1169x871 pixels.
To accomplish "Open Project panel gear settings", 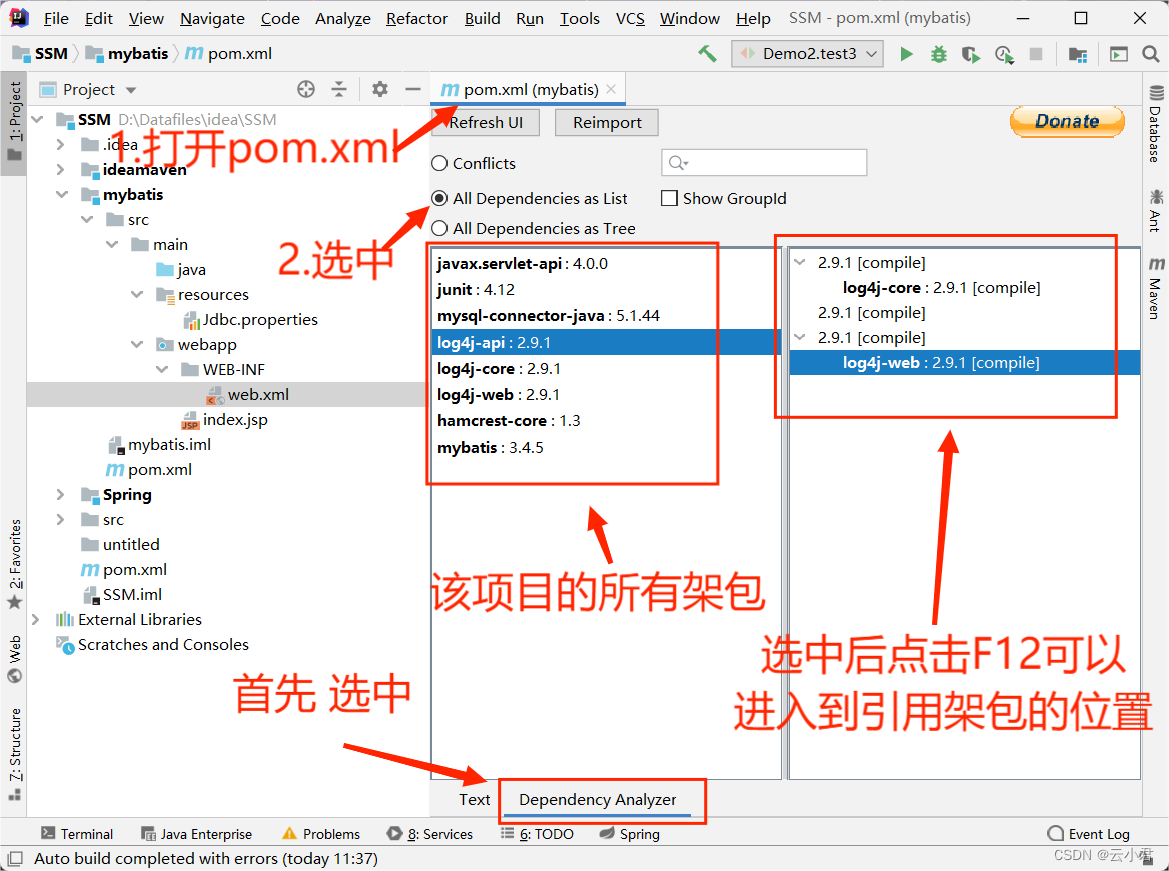I will tap(379, 89).
